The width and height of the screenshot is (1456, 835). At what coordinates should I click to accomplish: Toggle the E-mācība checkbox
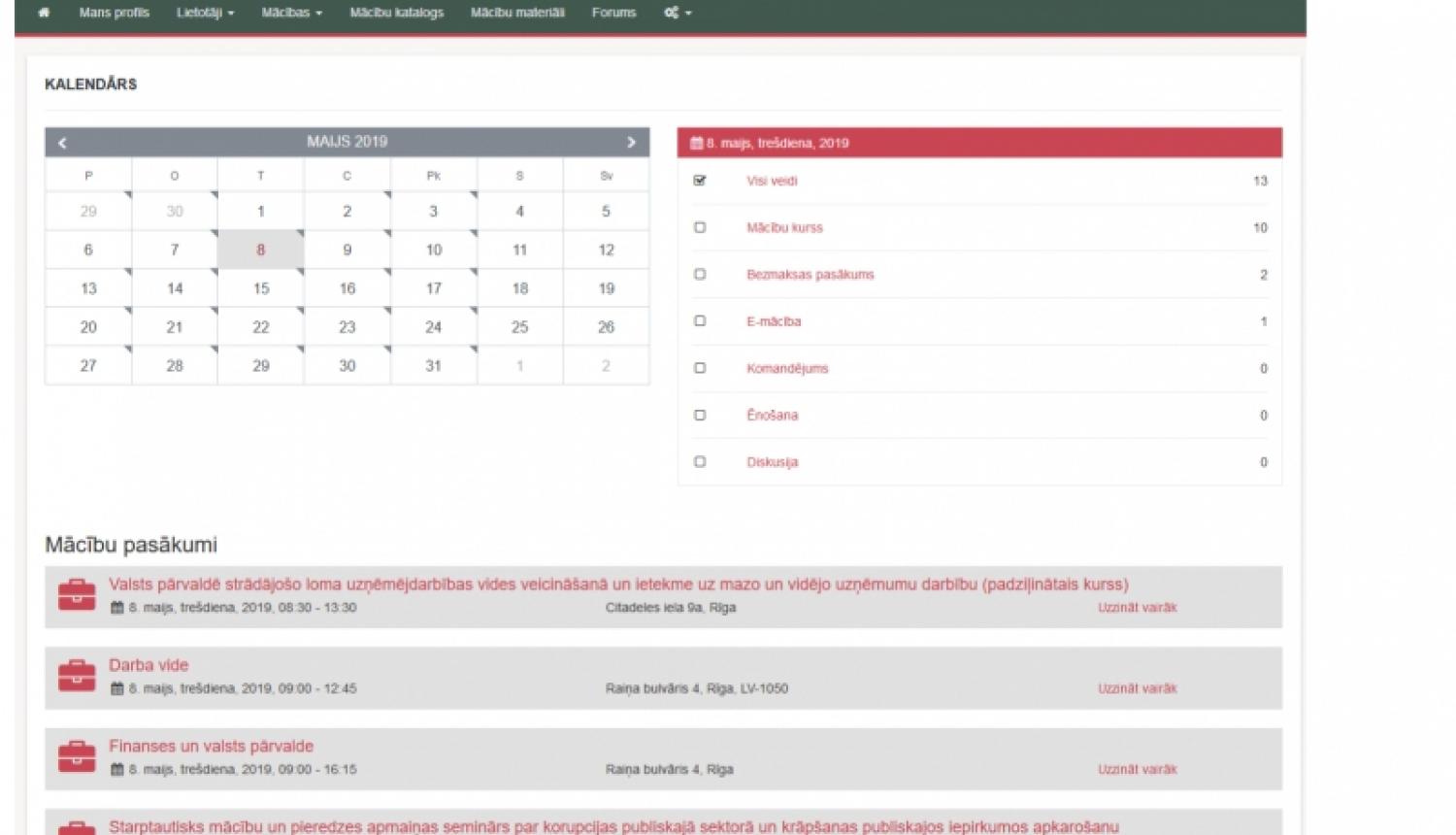click(x=700, y=320)
